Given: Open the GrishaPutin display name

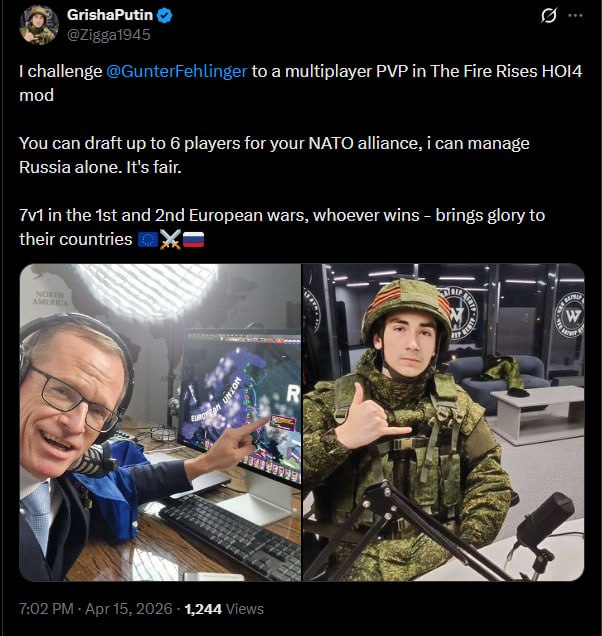Looking at the screenshot, I should coord(110,16).
